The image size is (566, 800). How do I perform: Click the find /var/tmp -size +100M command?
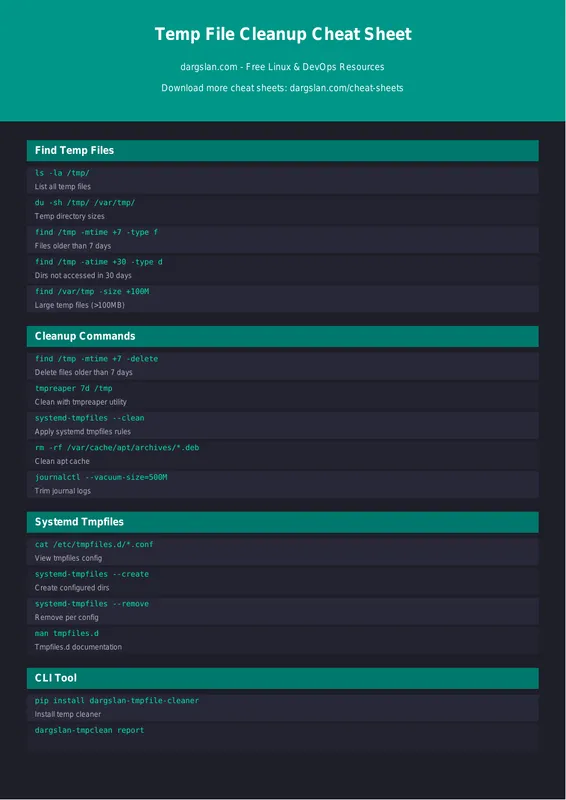92,291
